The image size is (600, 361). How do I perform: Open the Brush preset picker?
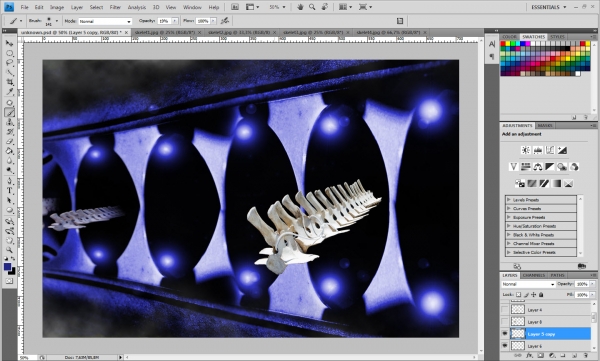[57, 21]
